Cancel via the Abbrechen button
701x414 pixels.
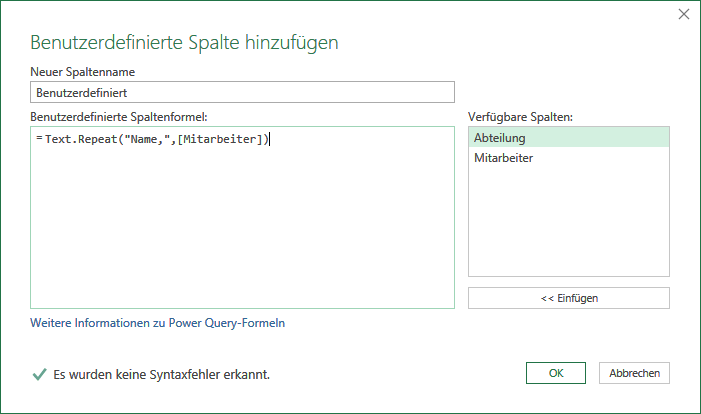(634, 373)
